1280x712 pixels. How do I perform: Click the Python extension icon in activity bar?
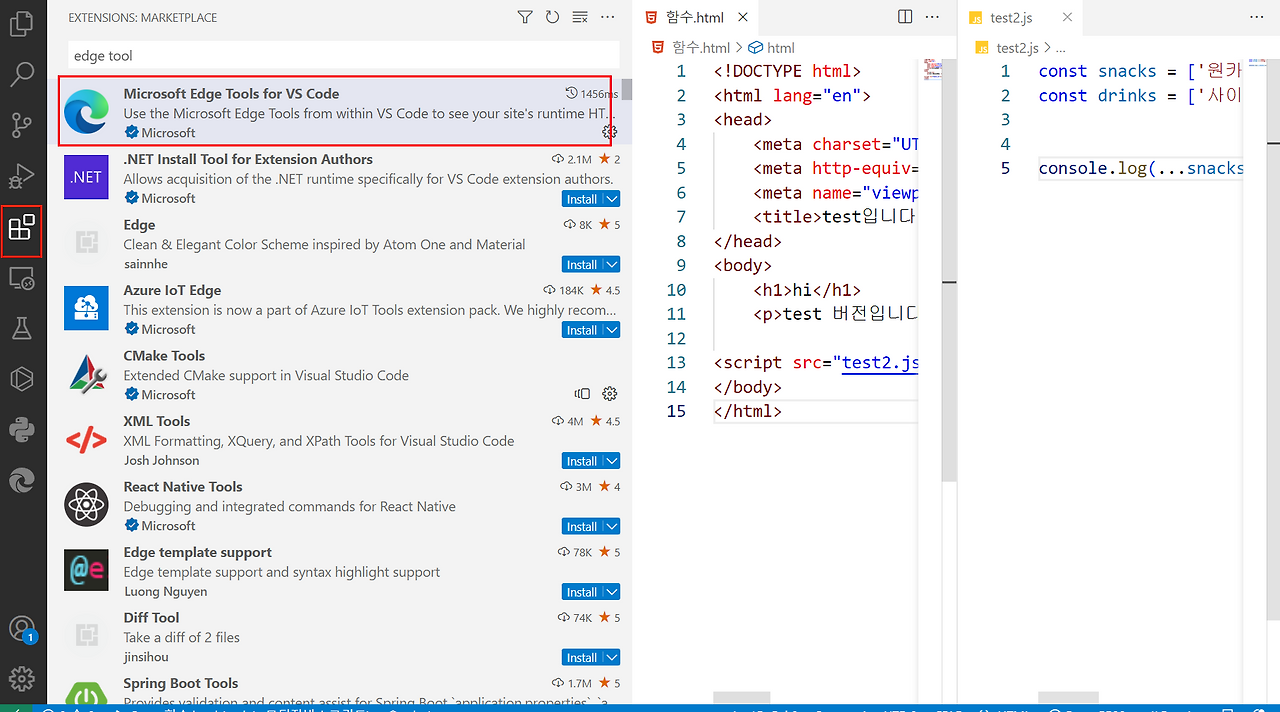[22, 430]
